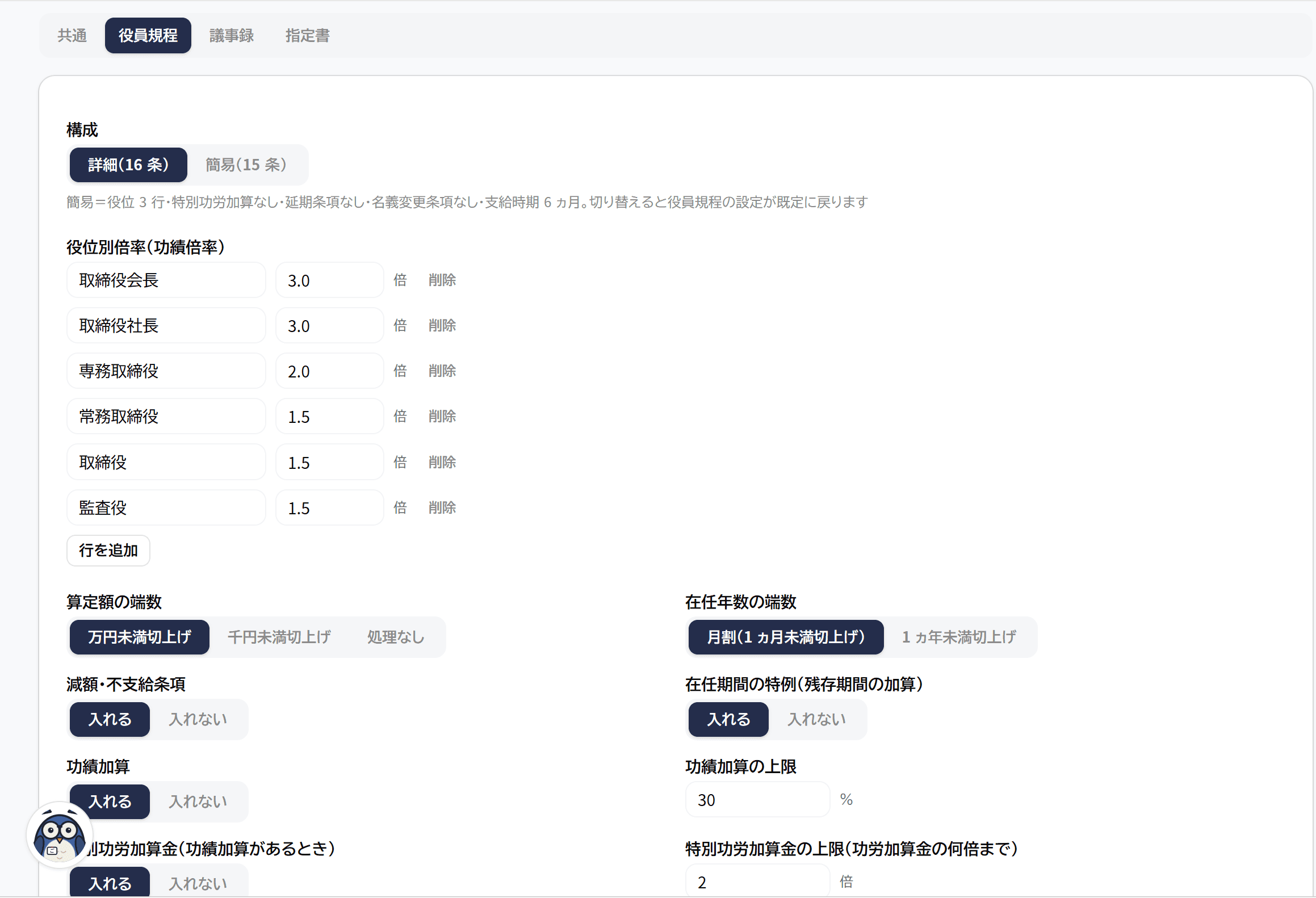Viewport: 1316px width, 898px height.
Task: Choose 入れない for 特別功労加算金
Action: [x=198, y=883]
